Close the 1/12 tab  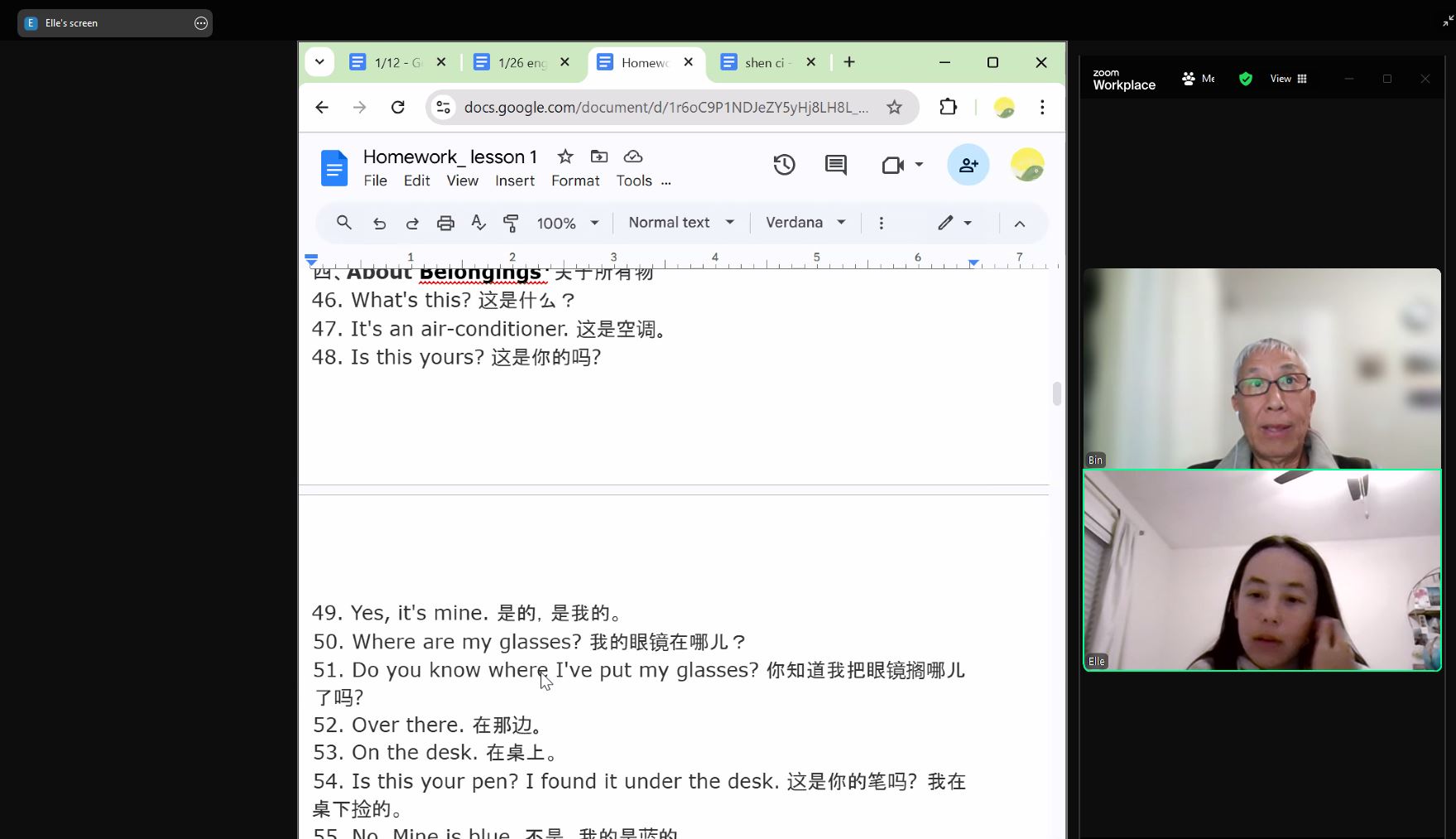(441, 62)
